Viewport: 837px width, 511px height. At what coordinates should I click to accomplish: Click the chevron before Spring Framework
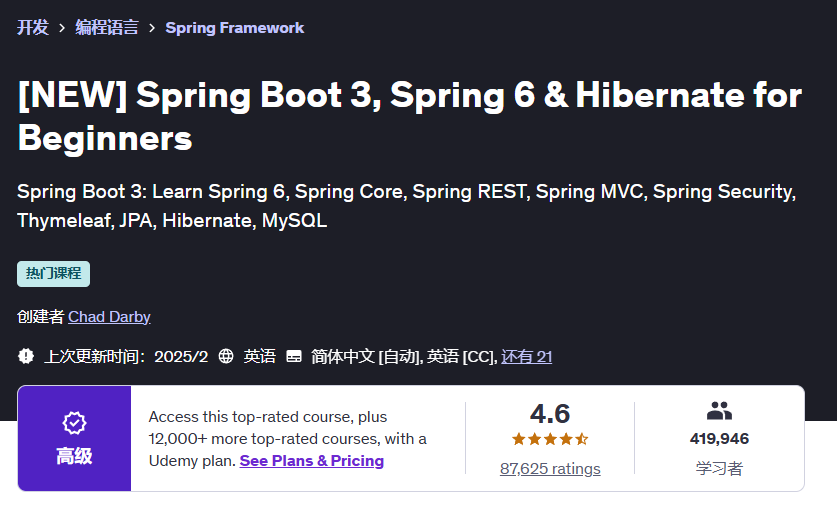152,28
